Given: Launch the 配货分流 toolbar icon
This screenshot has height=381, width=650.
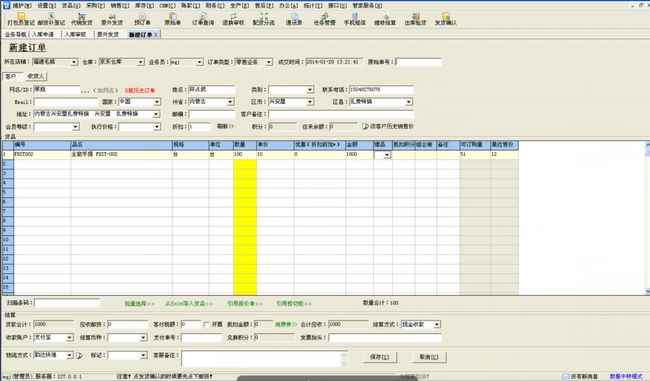Looking at the screenshot, I should [264, 19].
